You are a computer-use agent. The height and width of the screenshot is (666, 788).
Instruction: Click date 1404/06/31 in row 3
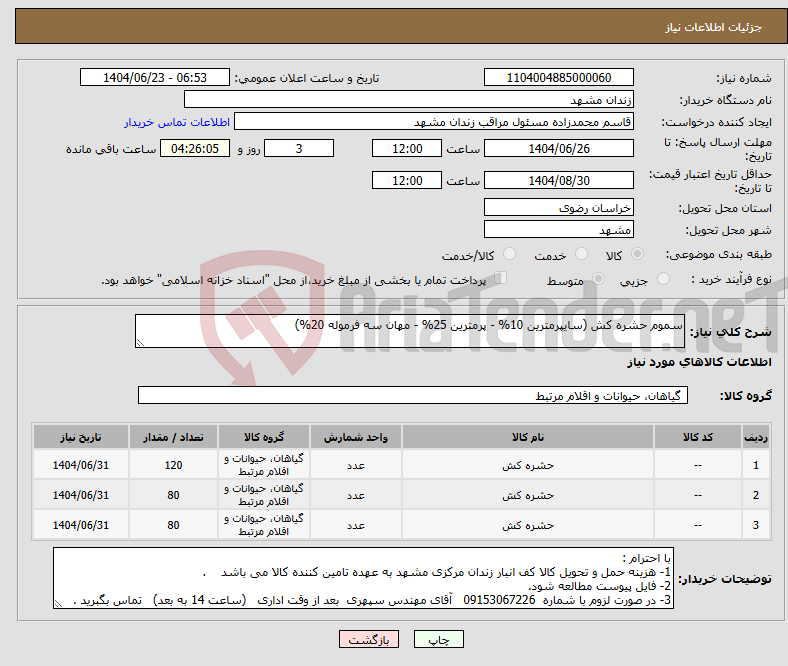(x=81, y=525)
